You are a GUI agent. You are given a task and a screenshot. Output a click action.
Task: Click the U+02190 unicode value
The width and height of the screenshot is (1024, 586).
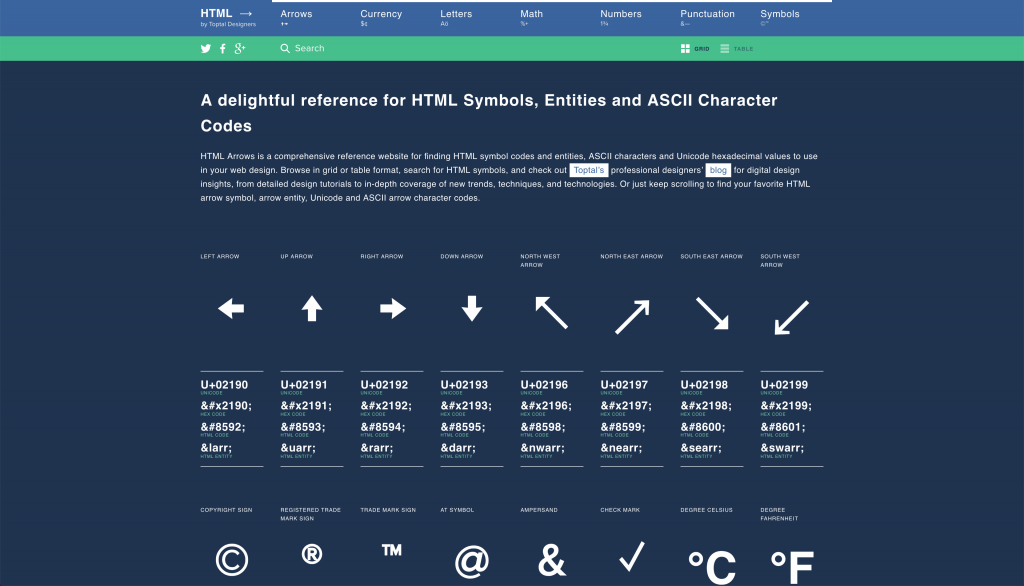pyautogui.click(x=224, y=385)
